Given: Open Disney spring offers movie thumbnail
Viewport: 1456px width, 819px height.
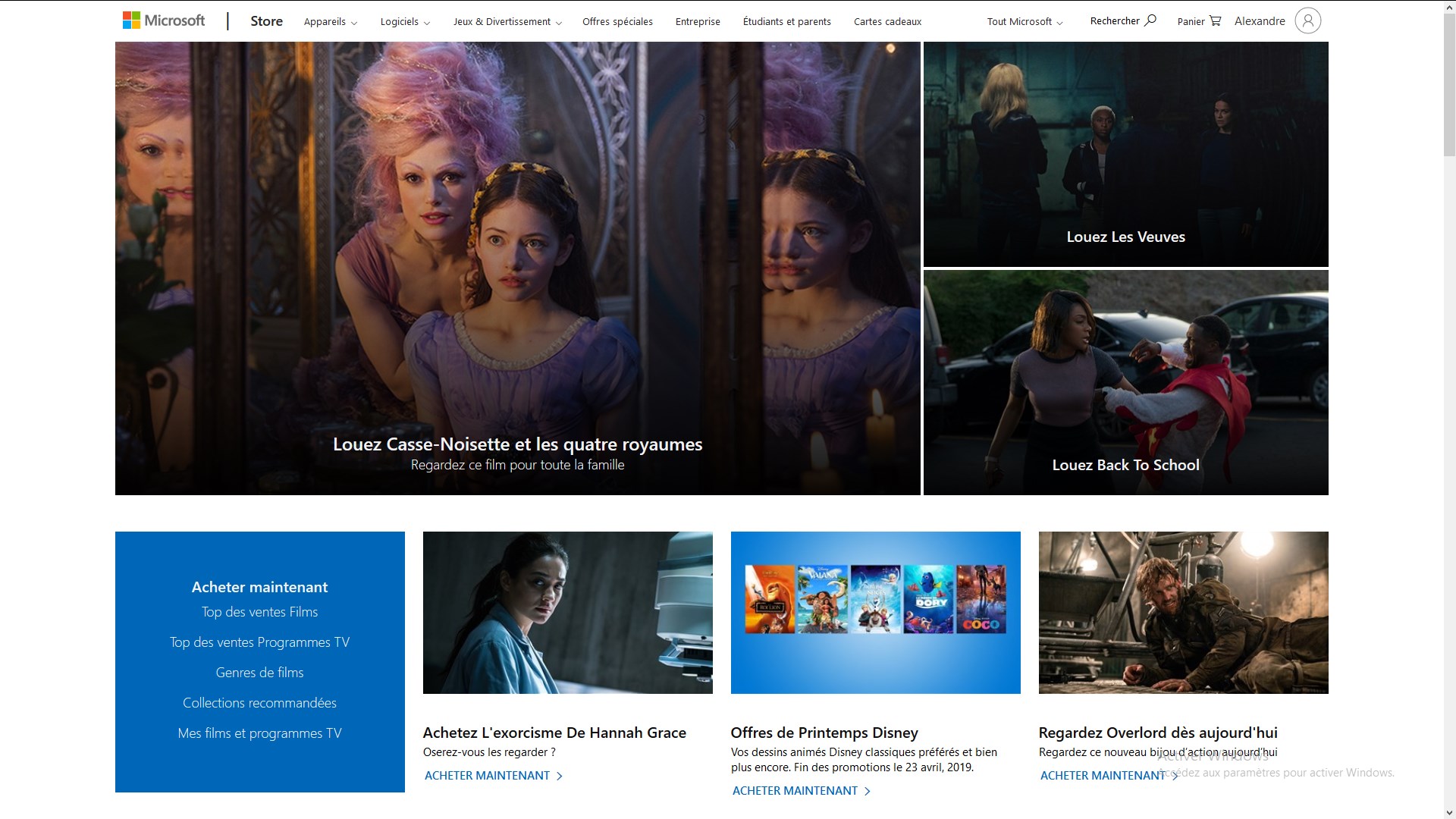Looking at the screenshot, I should click(875, 612).
